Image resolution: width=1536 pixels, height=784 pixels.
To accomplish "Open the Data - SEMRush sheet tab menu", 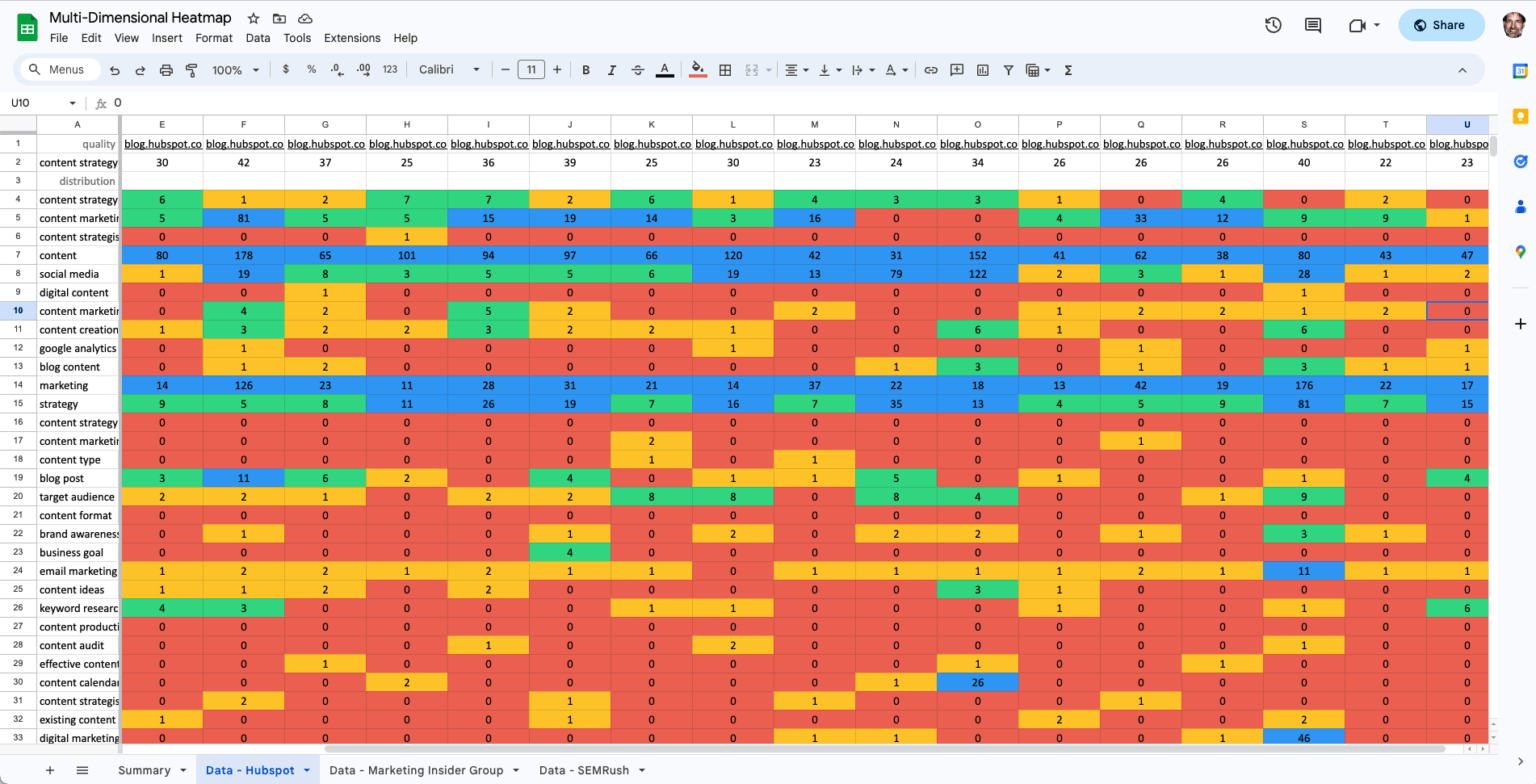I will point(640,770).
